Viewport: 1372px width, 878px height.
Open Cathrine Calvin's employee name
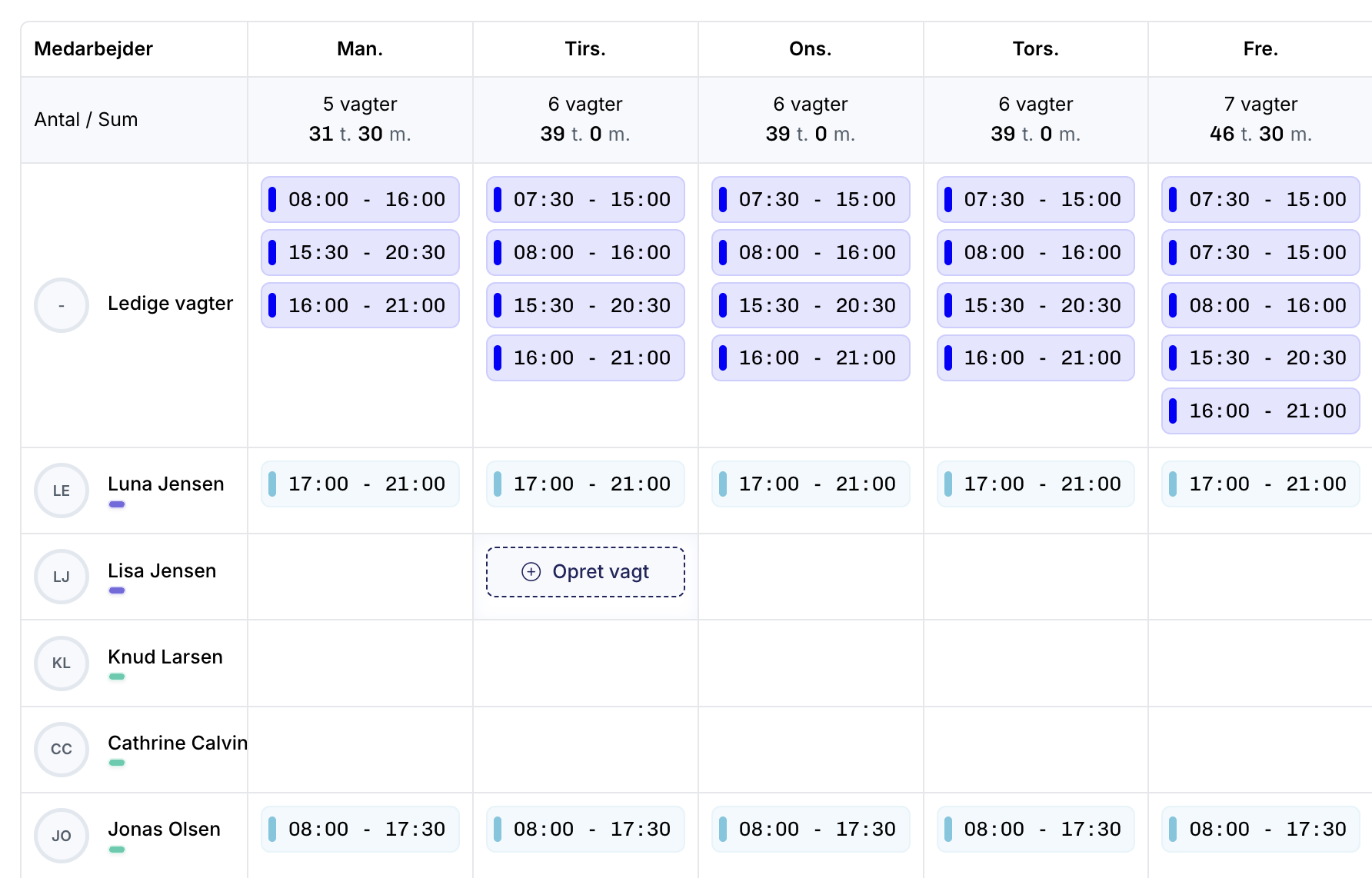point(178,743)
